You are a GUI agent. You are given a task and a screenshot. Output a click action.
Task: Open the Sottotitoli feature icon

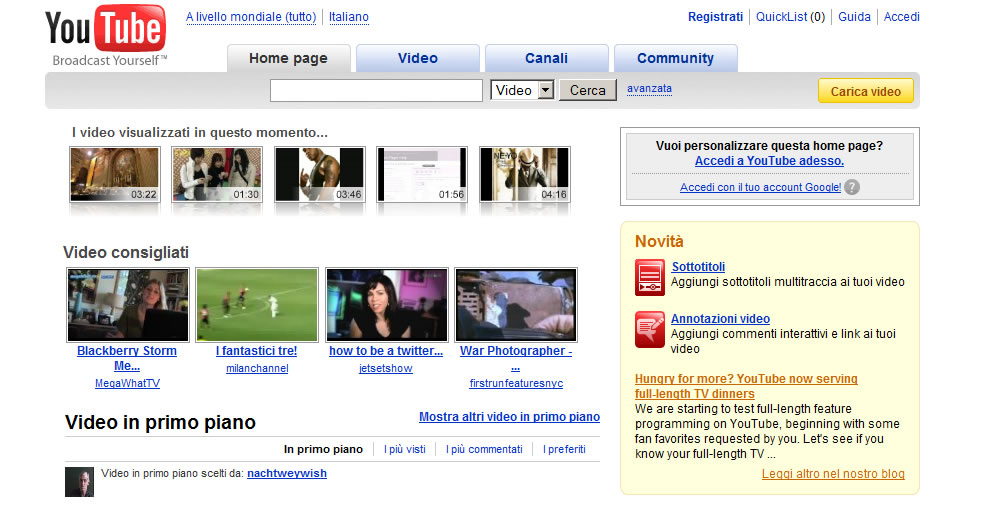click(650, 277)
